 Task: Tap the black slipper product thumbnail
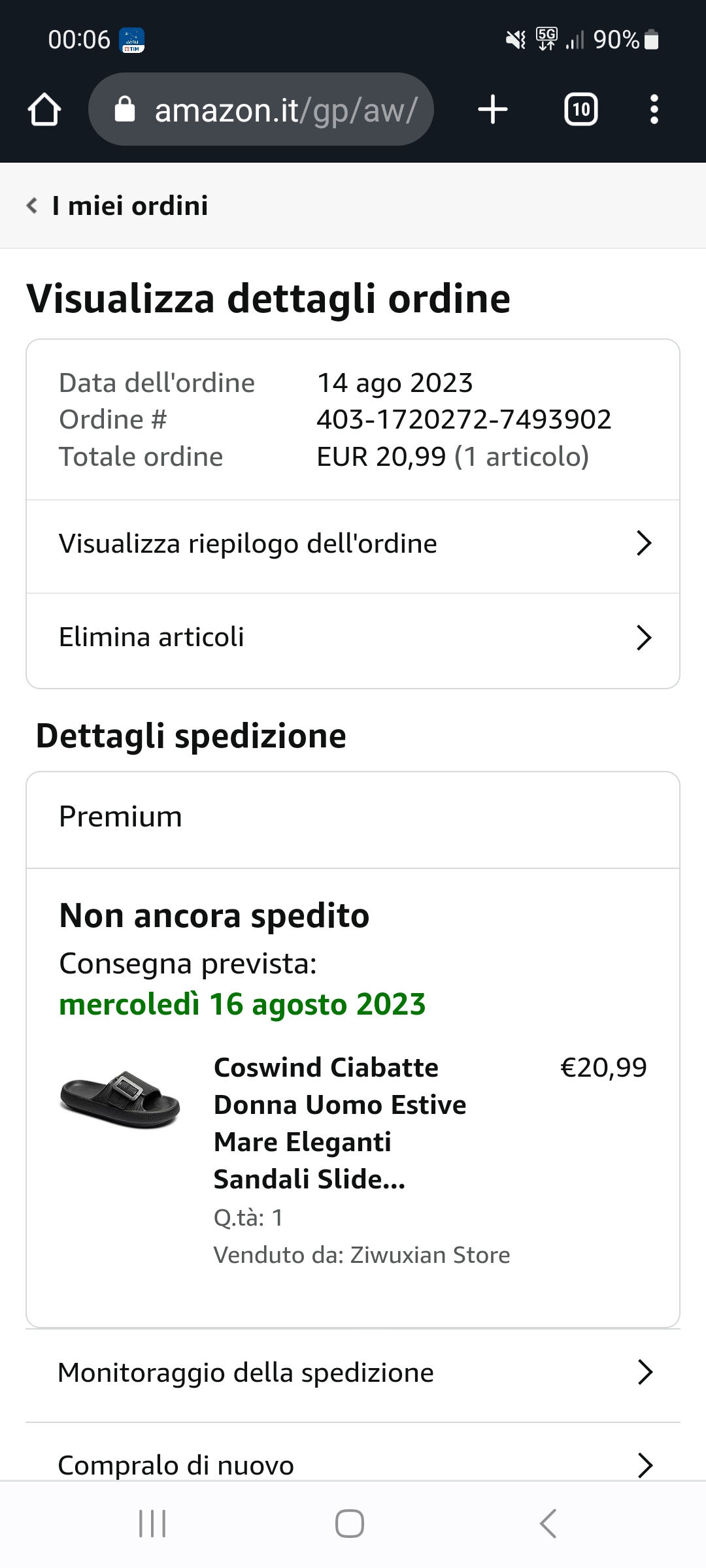(x=120, y=1100)
